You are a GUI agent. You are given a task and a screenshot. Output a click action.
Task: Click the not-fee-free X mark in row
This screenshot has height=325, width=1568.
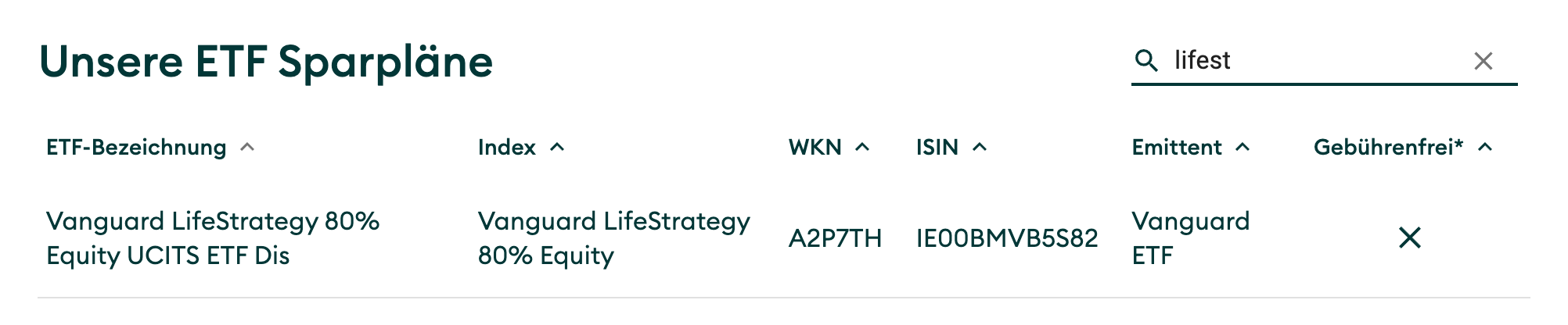(x=1410, y=237)
